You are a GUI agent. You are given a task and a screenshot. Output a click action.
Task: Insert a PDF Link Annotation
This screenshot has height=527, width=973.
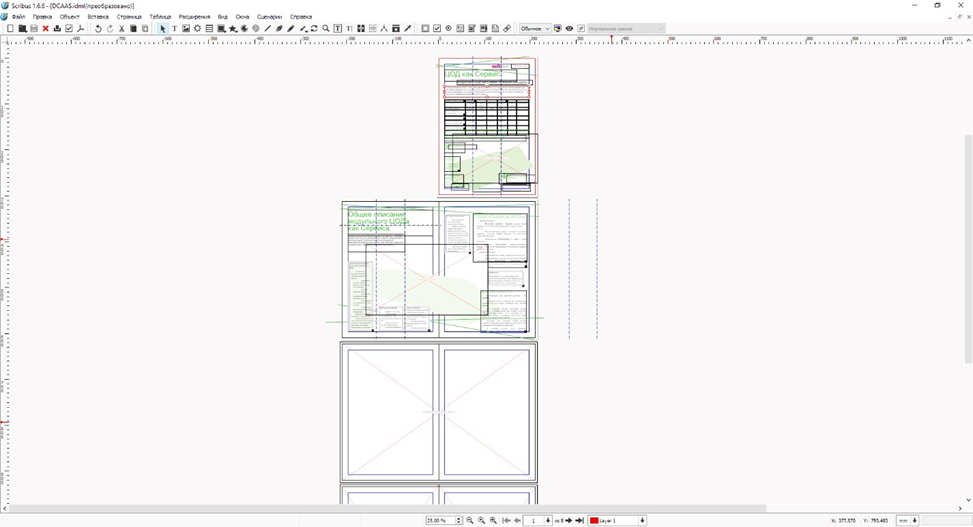tap(507, 29)
